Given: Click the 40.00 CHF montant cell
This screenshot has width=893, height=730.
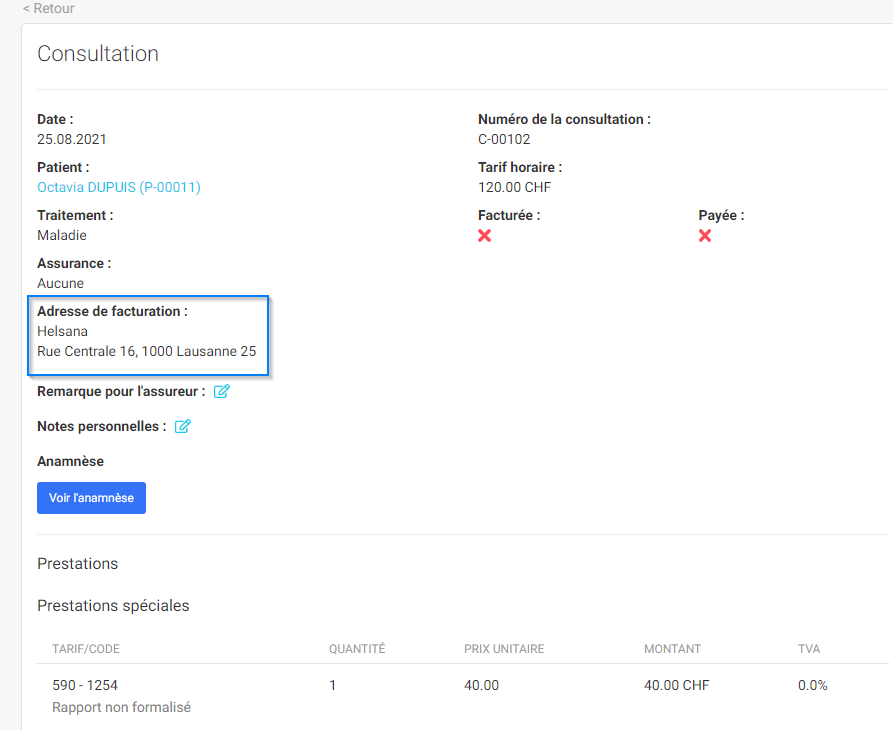Looking at the screenshot, I should tap(677, 685).
